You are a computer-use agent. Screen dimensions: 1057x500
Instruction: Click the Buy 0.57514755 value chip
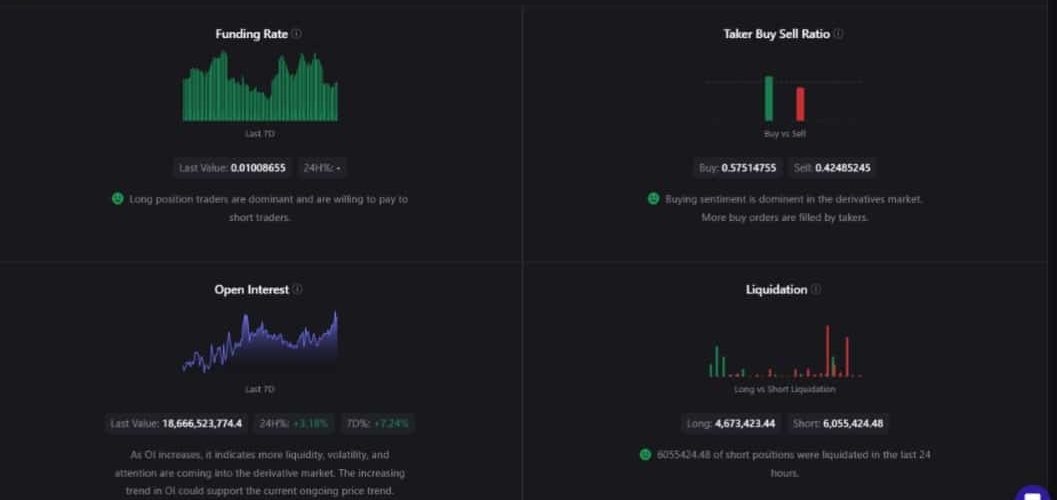[737, 168]
